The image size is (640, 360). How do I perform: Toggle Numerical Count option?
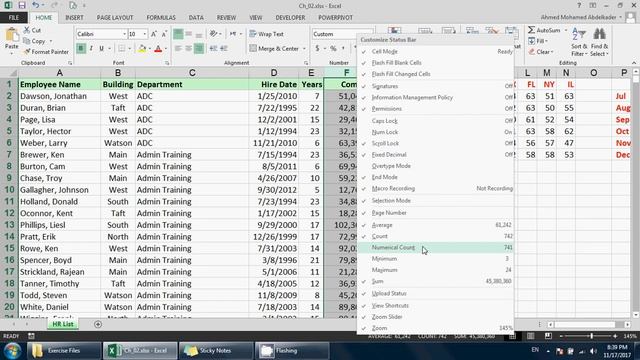[435, 247]
